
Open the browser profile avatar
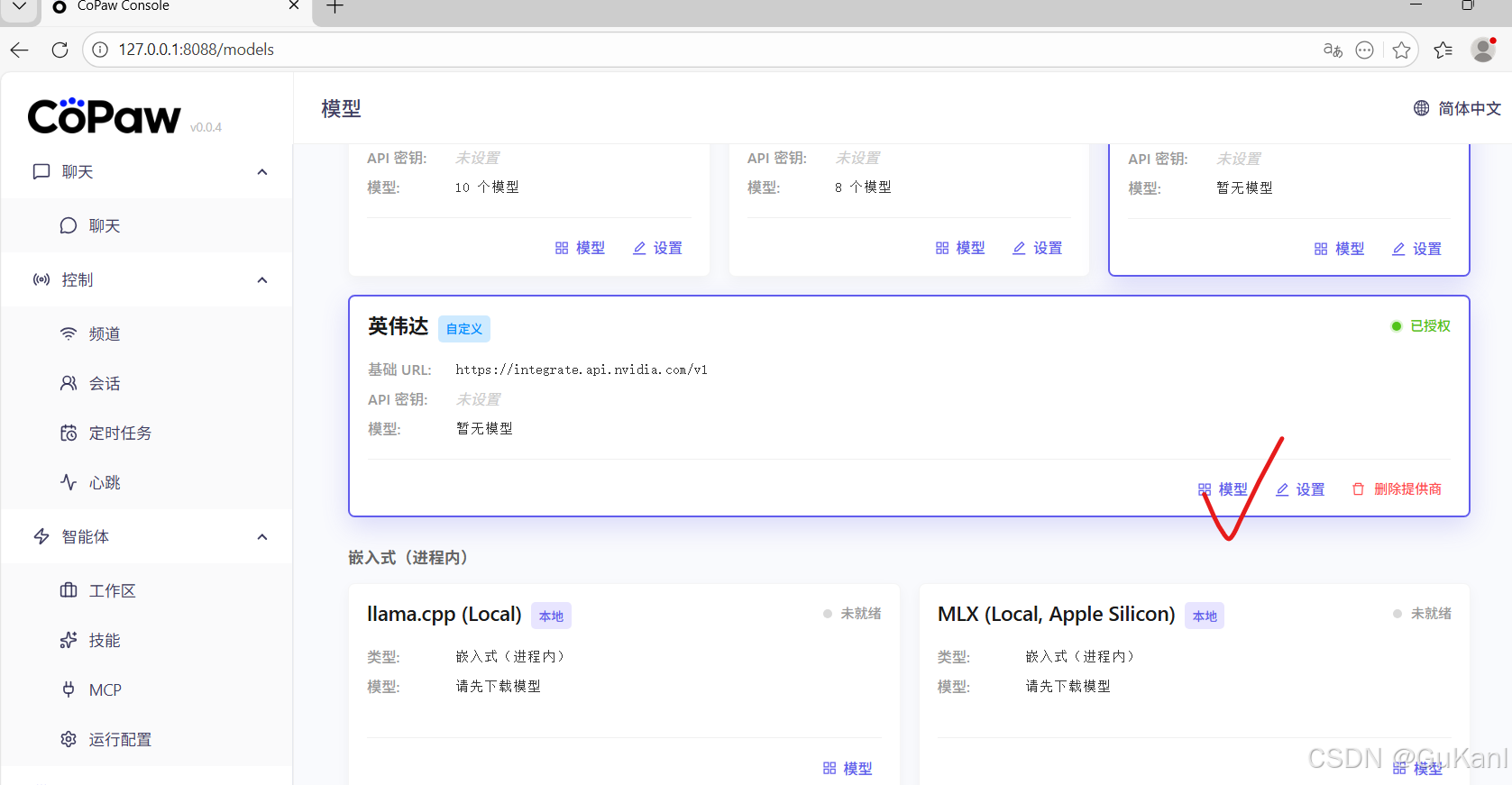click(x=1483, y=50)
